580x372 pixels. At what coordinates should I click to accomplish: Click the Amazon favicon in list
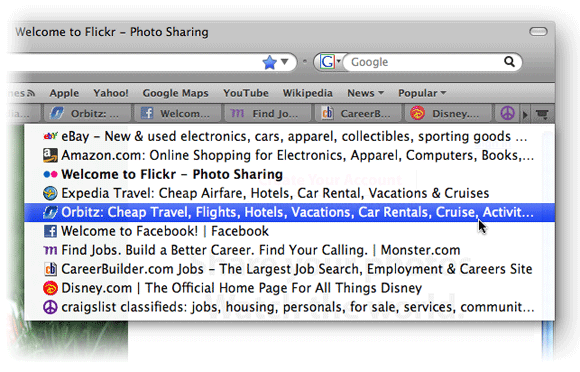pyautogui.click(x=50, y=155)
